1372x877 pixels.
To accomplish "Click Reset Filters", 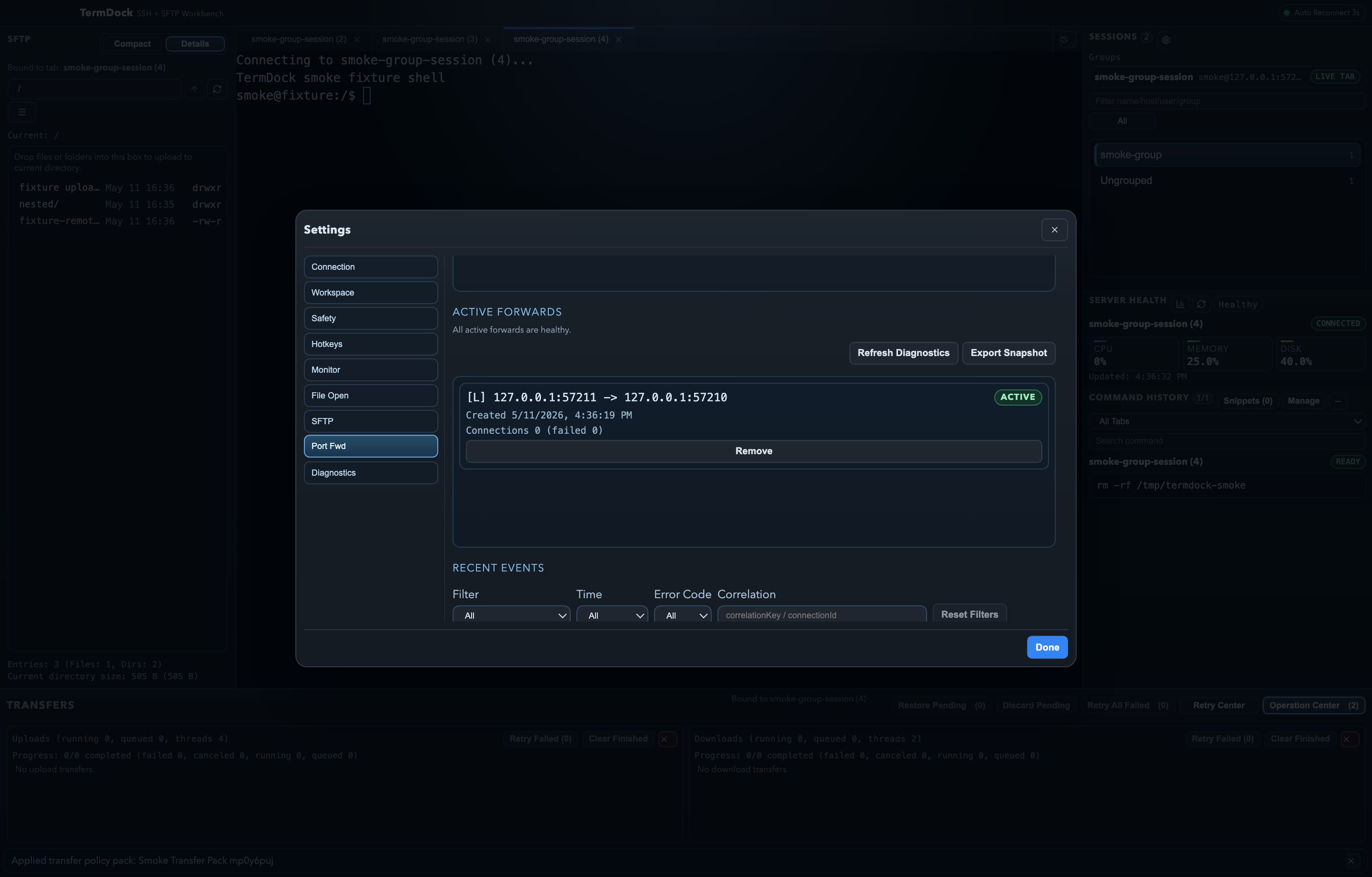I will pos(969,614).
